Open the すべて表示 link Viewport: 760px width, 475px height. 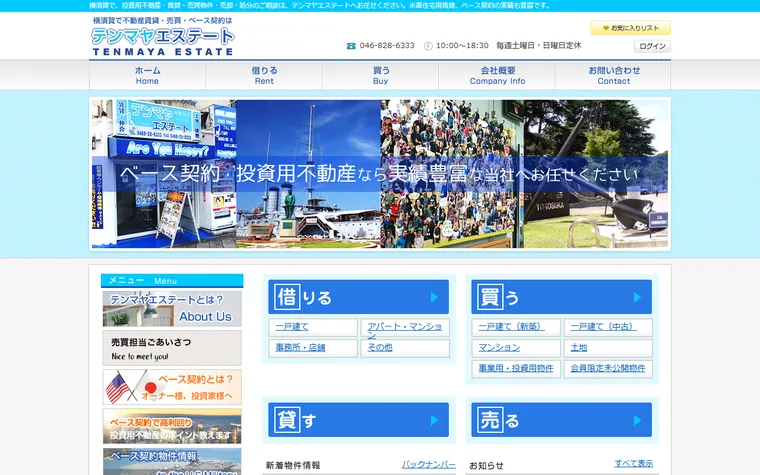click(633, 463)
